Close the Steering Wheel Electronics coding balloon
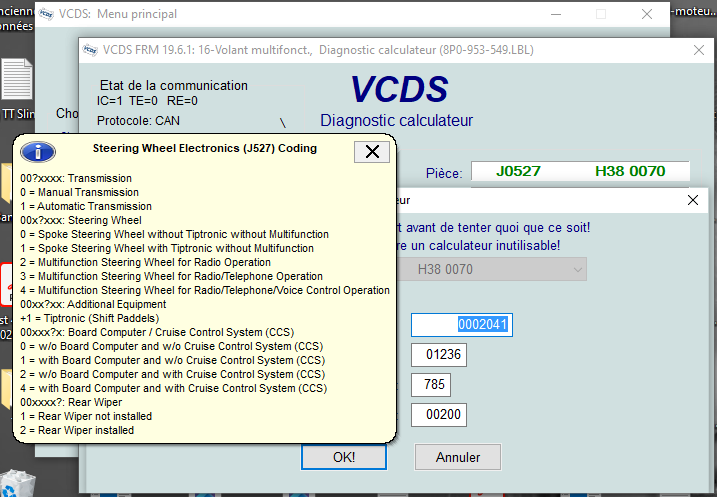717x497 pixels. click(372, 151)
